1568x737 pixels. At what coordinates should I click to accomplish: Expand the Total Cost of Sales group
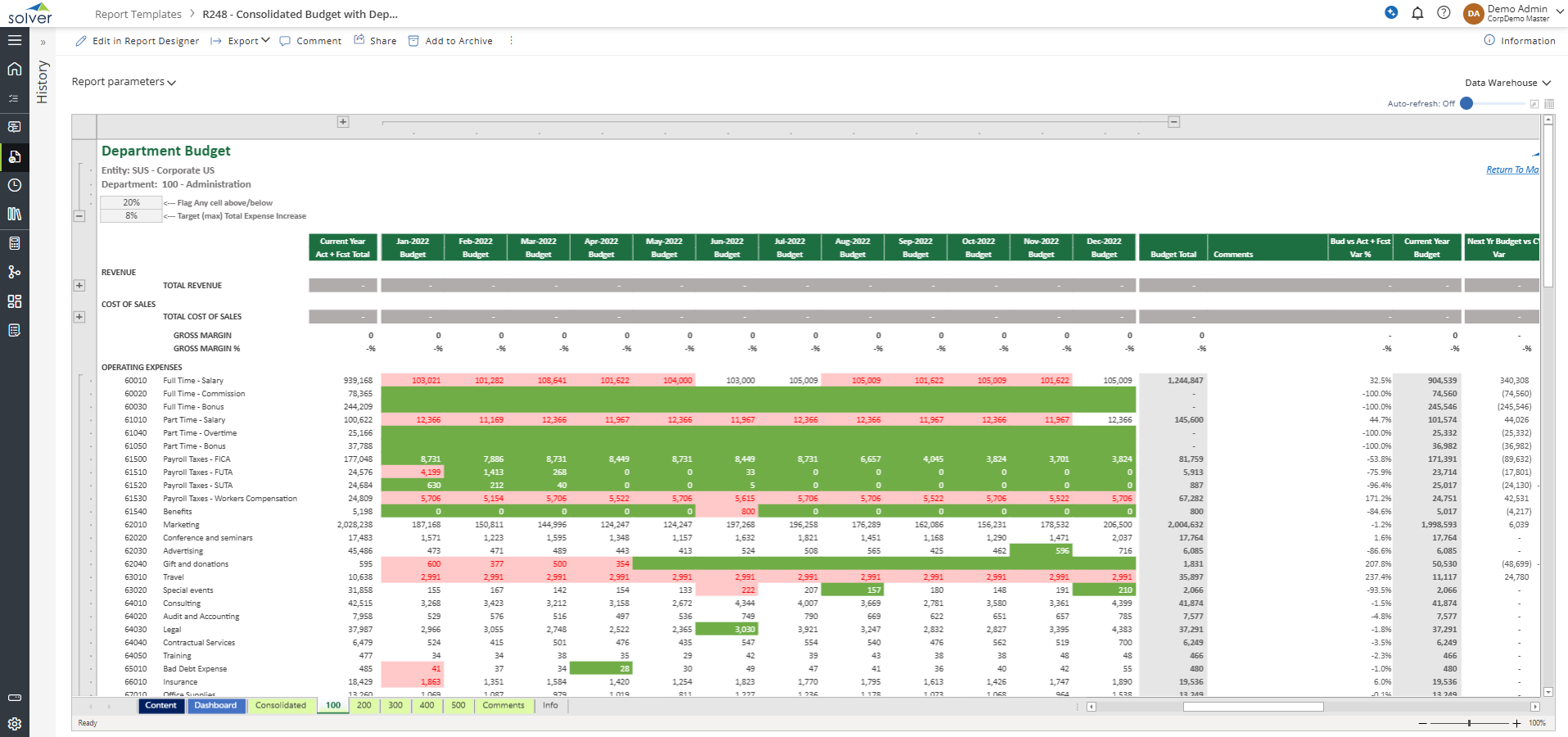[79, 317]
